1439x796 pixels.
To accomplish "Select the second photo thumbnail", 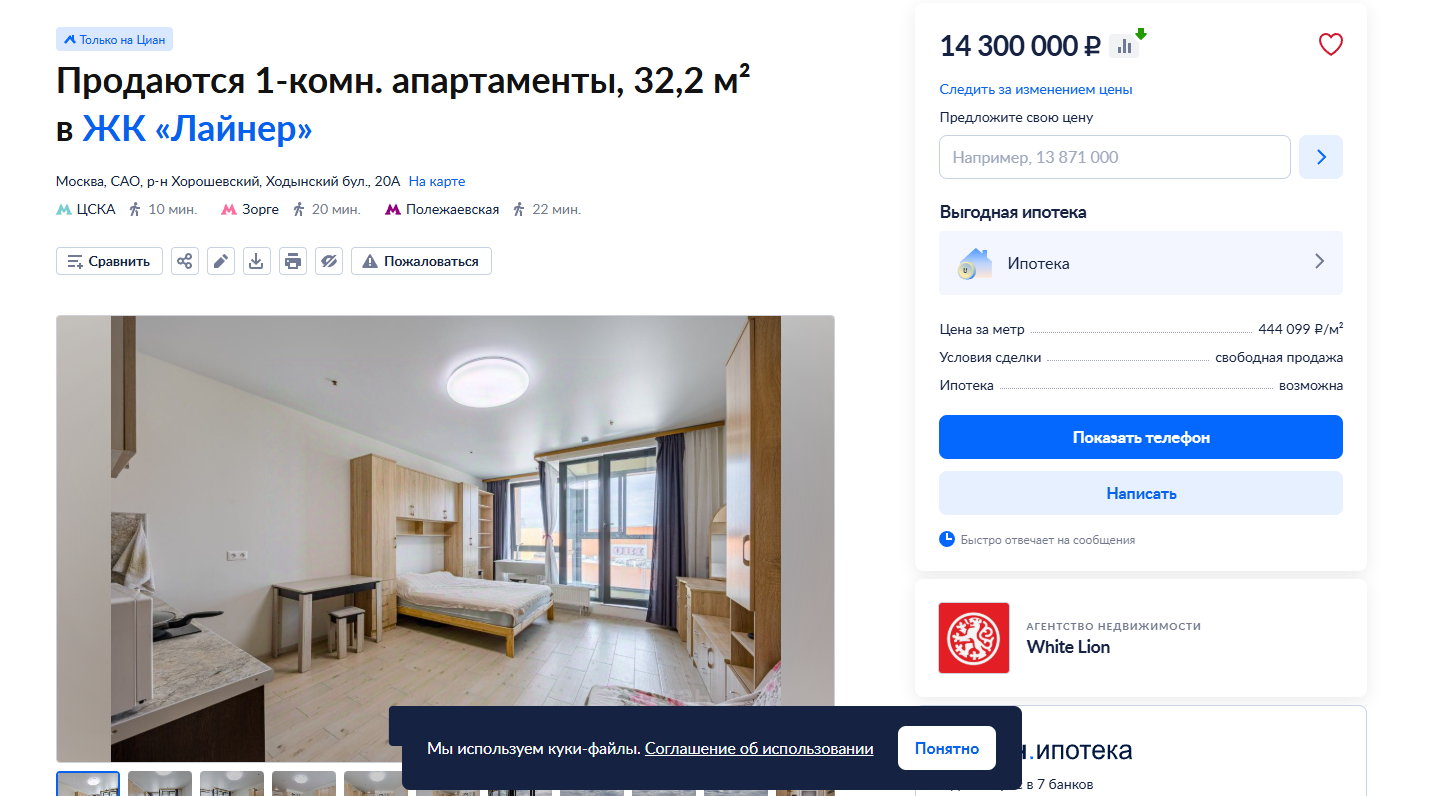I will tap(160, 783).
